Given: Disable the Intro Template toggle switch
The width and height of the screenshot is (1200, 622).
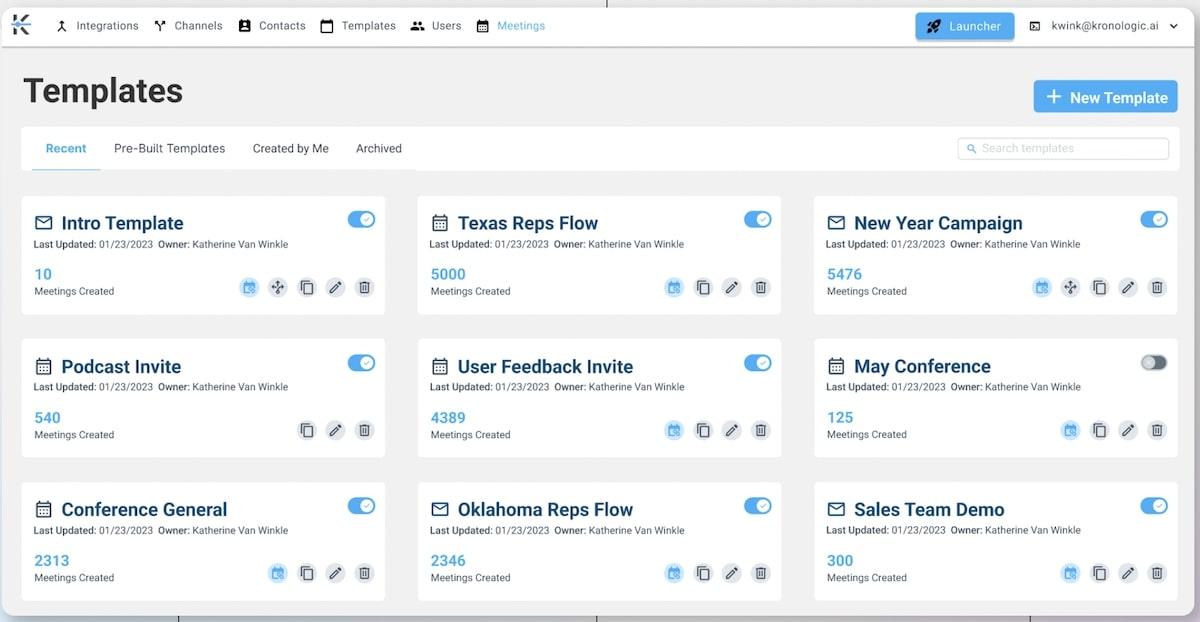Looking at the screenshot, I should pyautogui.click(x=361, y=220).
